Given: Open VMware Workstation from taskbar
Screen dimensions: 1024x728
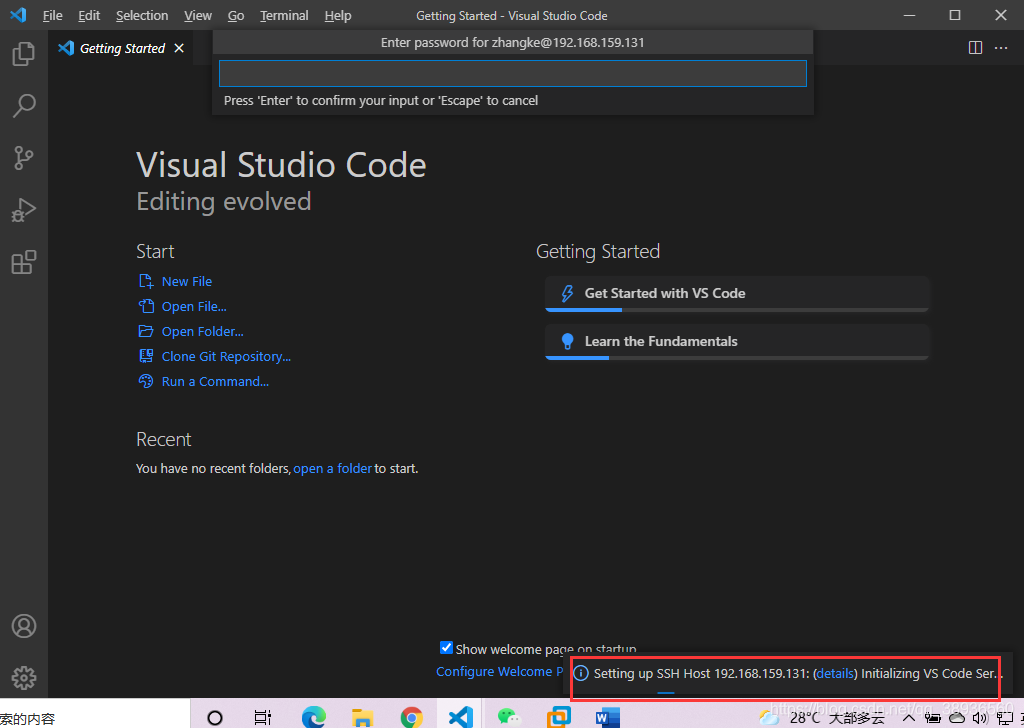Looking at the screenshot, I should point(558,717).
